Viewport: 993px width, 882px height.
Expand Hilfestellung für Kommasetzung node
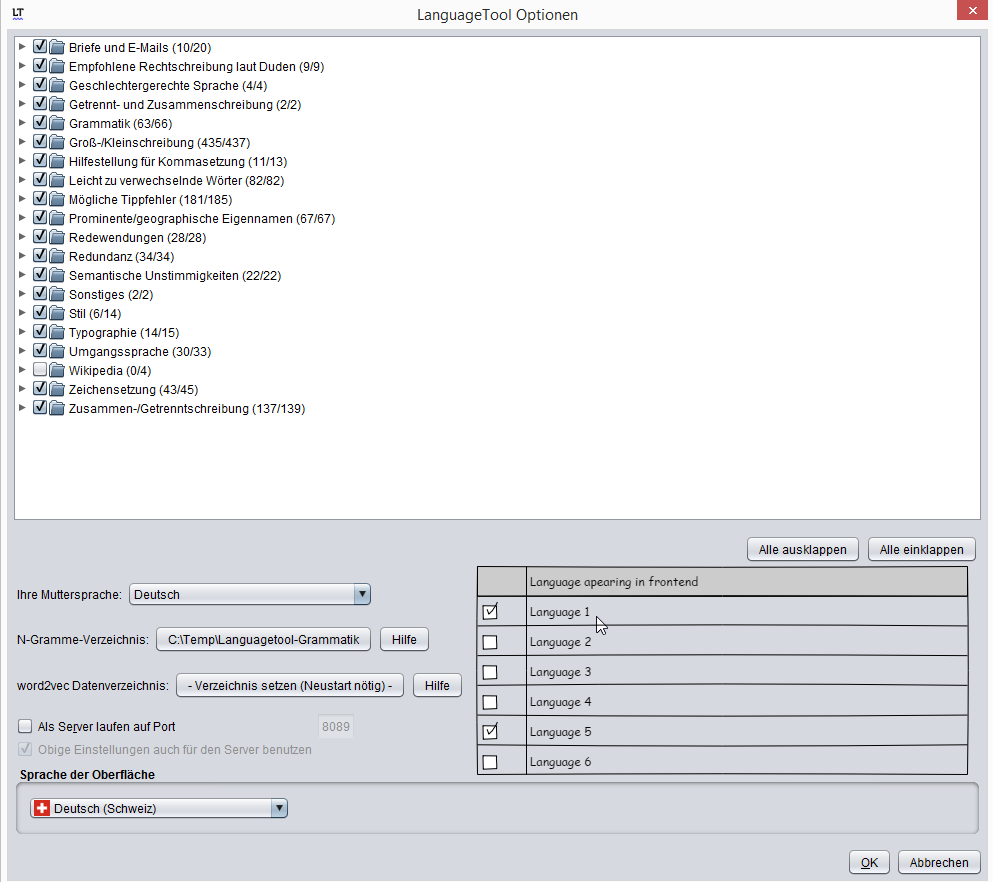pos(22,160)
